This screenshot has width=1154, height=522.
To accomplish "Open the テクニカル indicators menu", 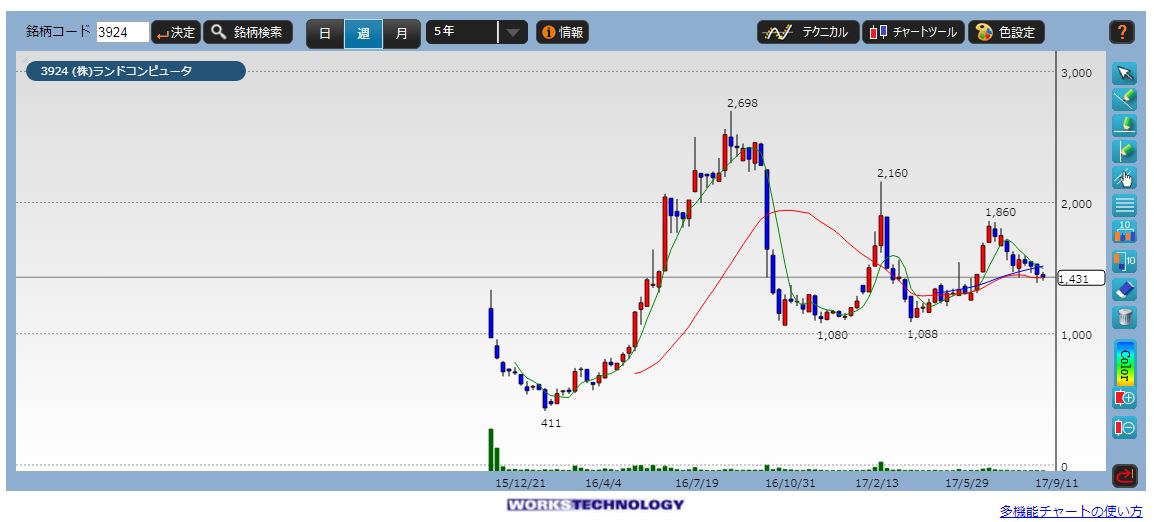I will (x=808, y=32).
